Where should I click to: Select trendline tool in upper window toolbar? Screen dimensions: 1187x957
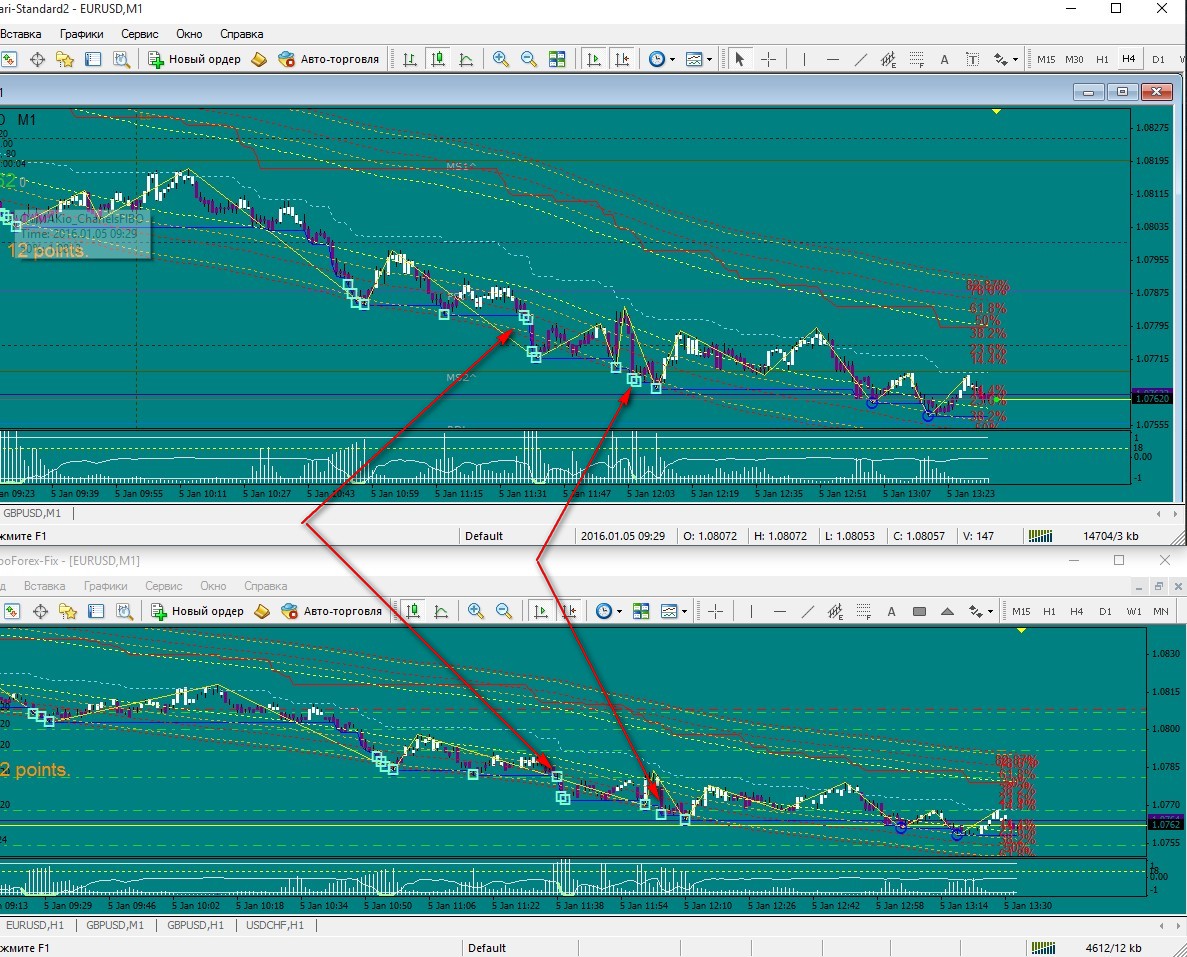point(861,59)
